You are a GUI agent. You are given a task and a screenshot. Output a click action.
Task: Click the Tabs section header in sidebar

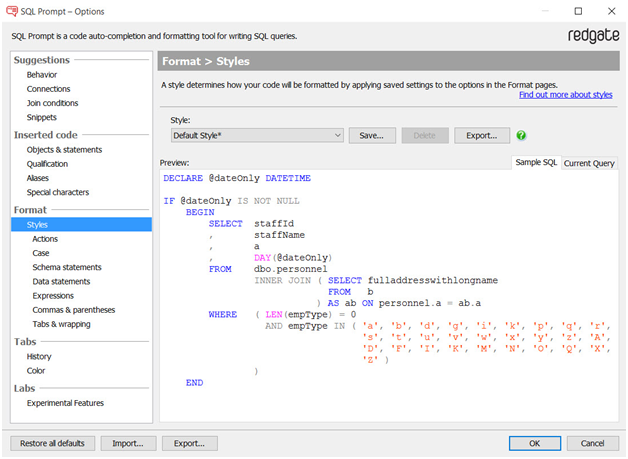pyautogui.click(x=25, y=342)
